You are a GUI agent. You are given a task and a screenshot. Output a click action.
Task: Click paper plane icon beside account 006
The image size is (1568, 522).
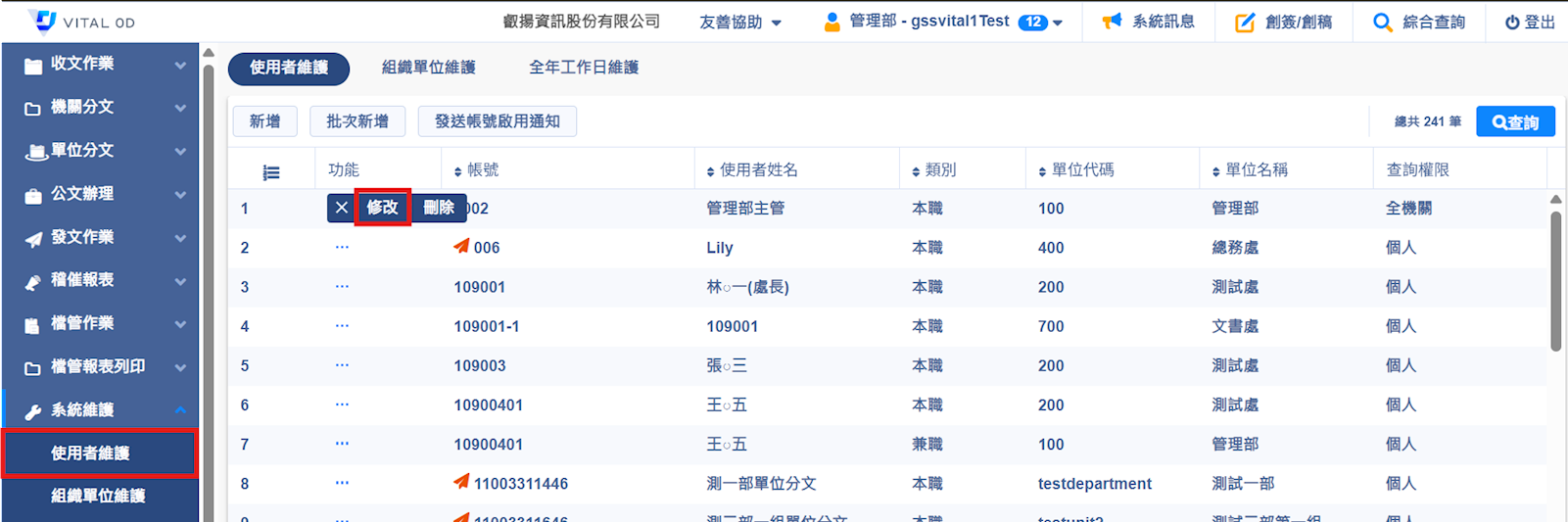pyautogui.click(x=461, y=247)
